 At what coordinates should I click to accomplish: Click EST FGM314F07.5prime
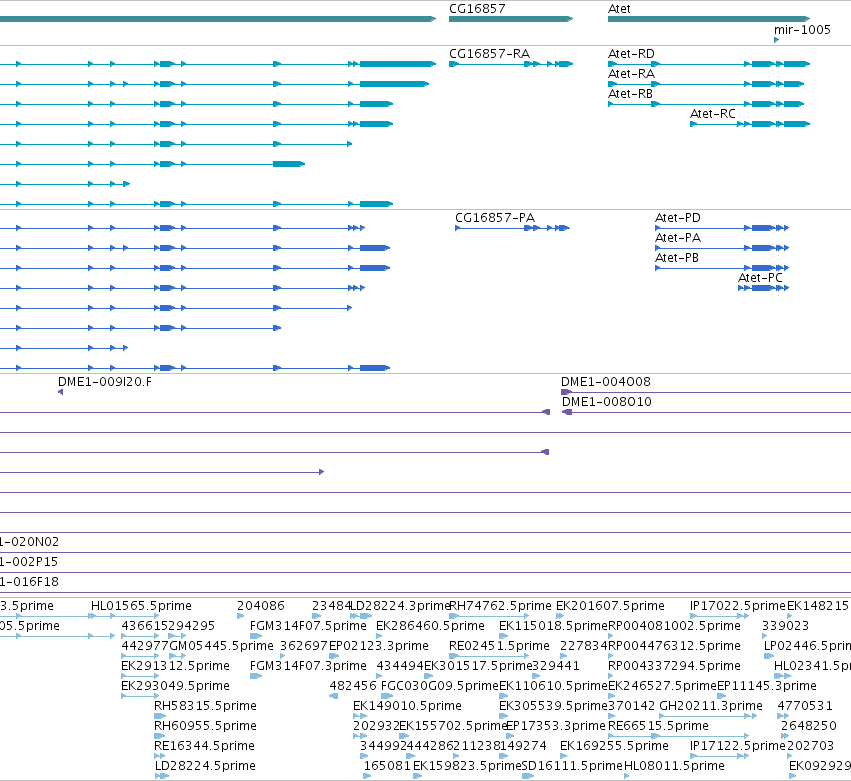308,626
